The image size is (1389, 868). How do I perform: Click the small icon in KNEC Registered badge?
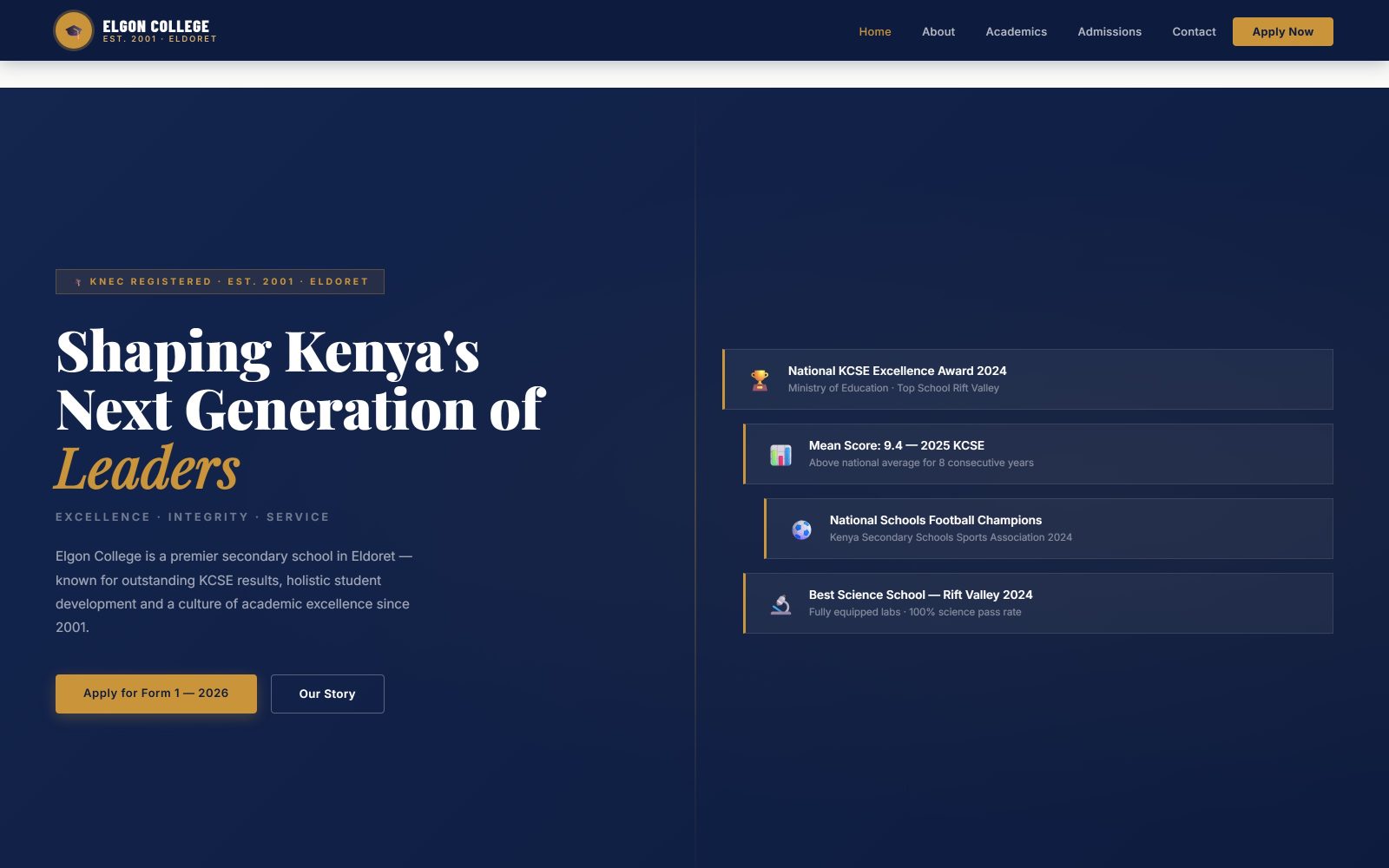[x=78, y=282]
